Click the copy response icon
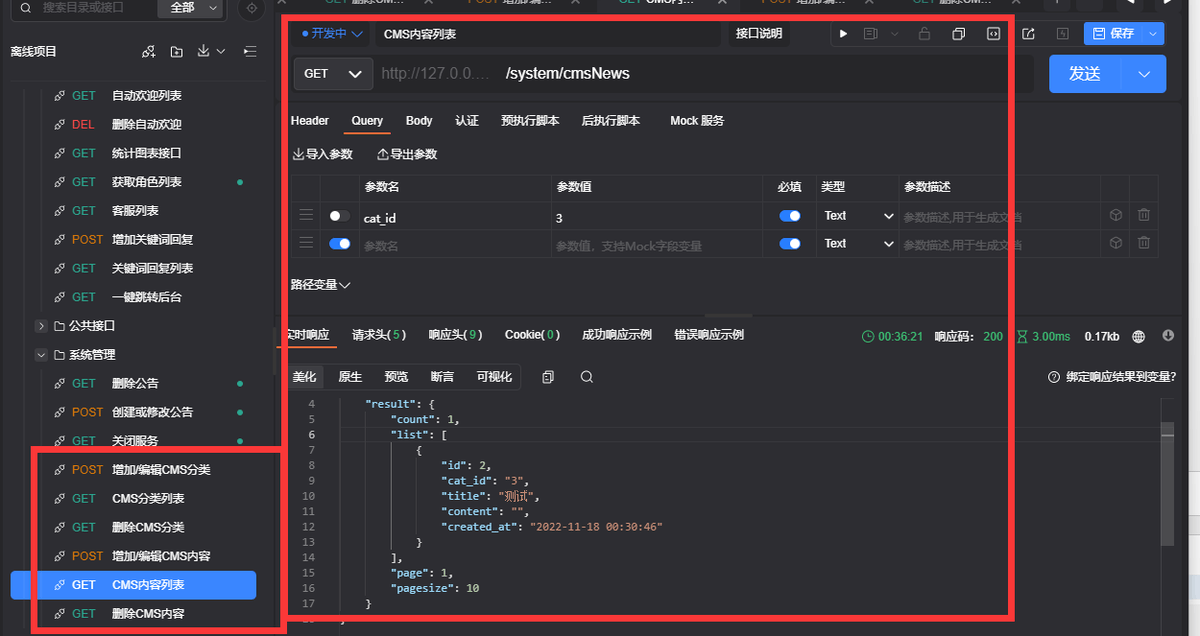 click(x=548, y=377)
